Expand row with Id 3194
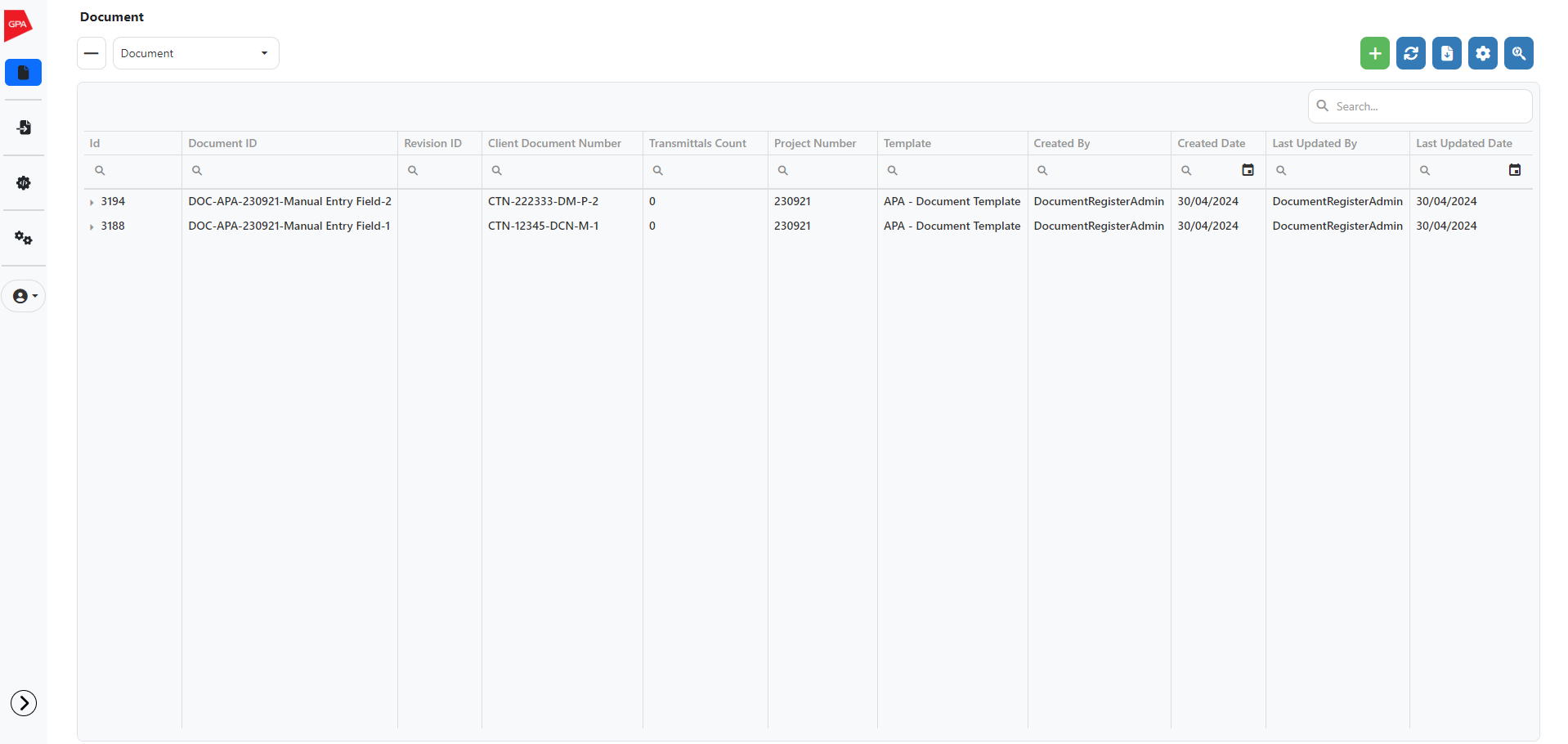This screenshot has width=1568, height=744. [x=92, y=202]
